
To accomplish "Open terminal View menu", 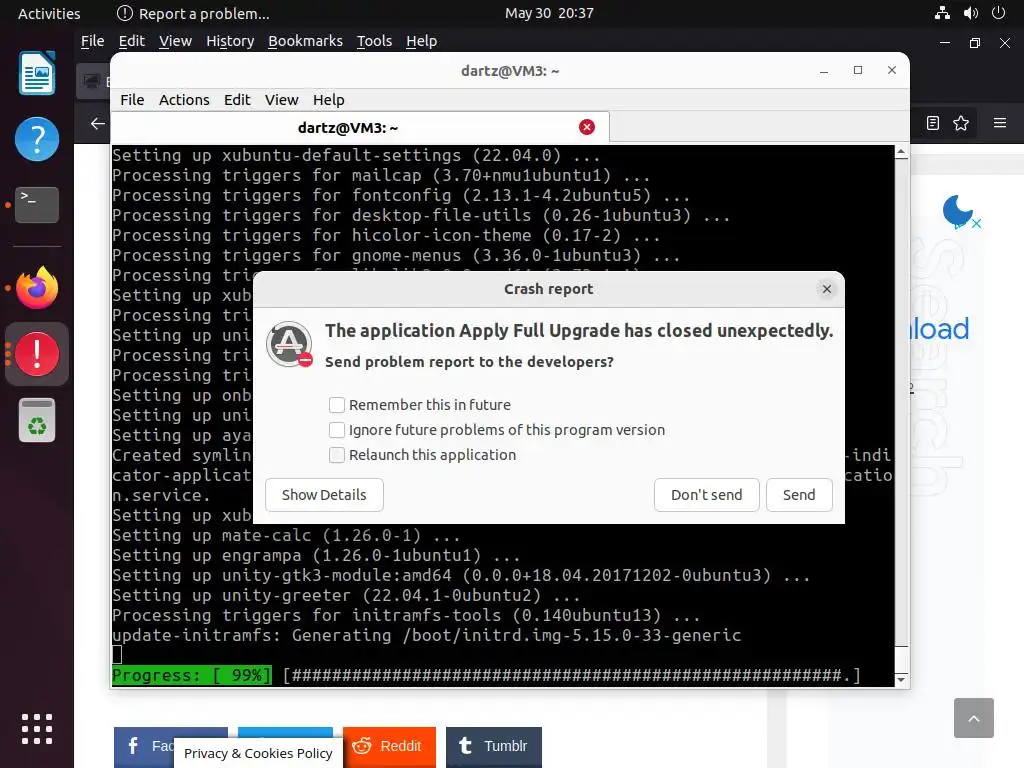I will click(281, 100).
